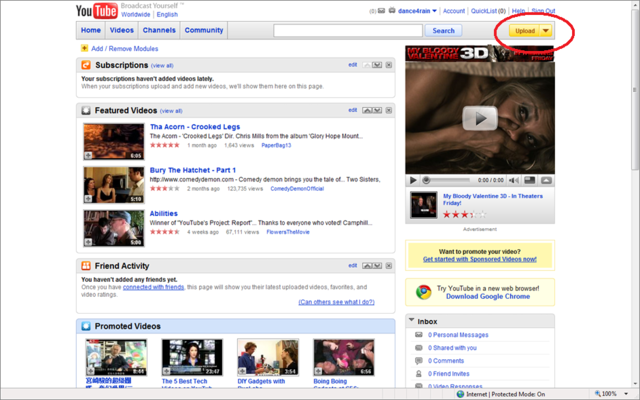Viewport: 640px width, 400px height.
Task: Open the Channels tab
Action: 159,30
